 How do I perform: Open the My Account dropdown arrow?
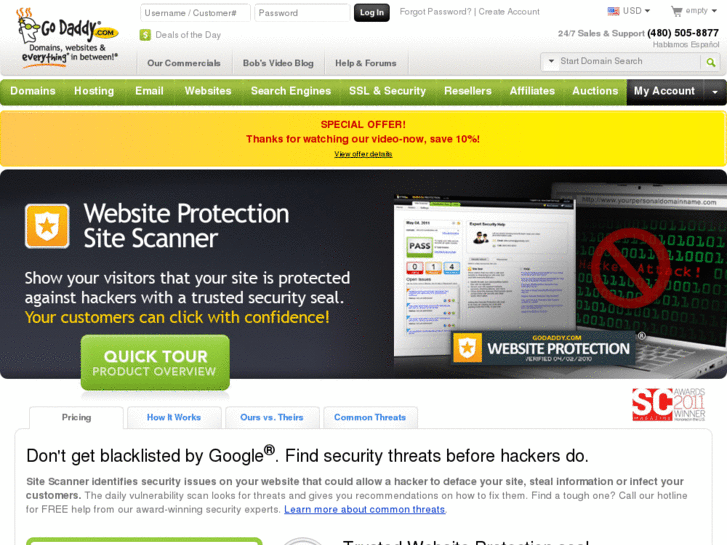click(714, 92)
